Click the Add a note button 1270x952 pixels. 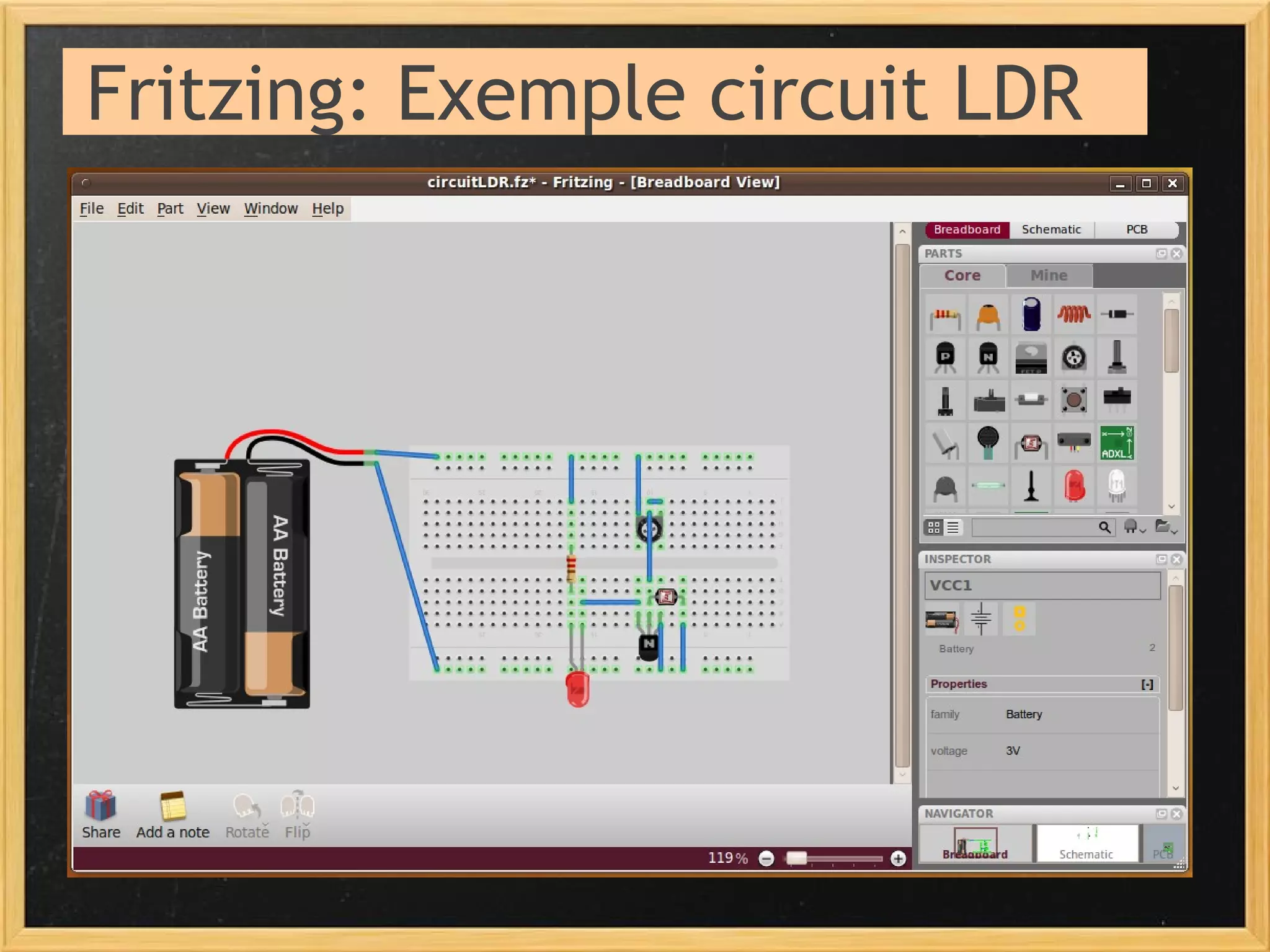173,815
